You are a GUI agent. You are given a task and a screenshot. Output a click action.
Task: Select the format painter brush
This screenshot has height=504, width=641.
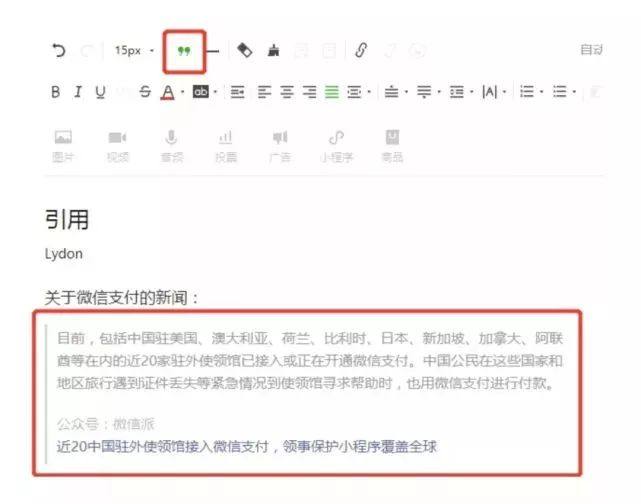273,50
